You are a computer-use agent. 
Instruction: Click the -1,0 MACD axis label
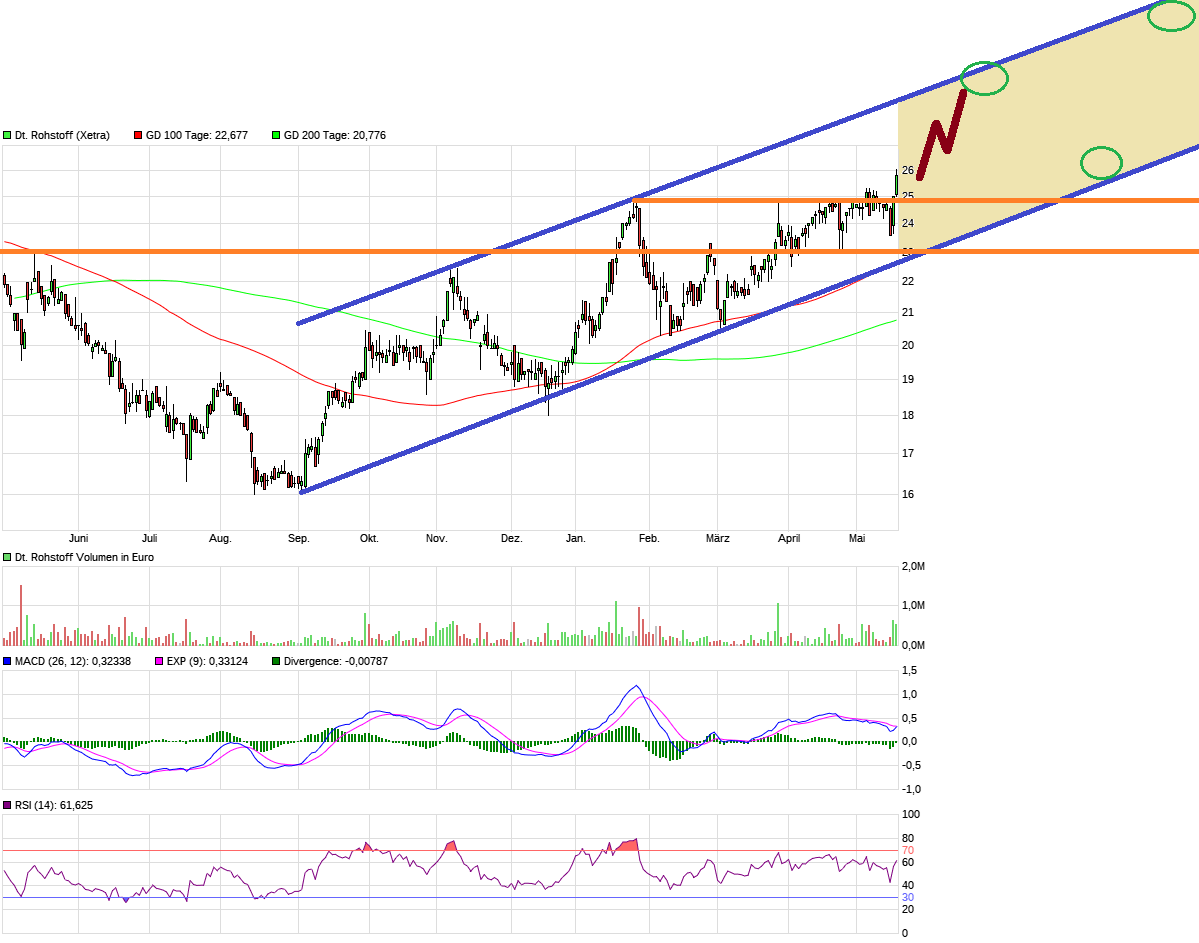point(911,789)
